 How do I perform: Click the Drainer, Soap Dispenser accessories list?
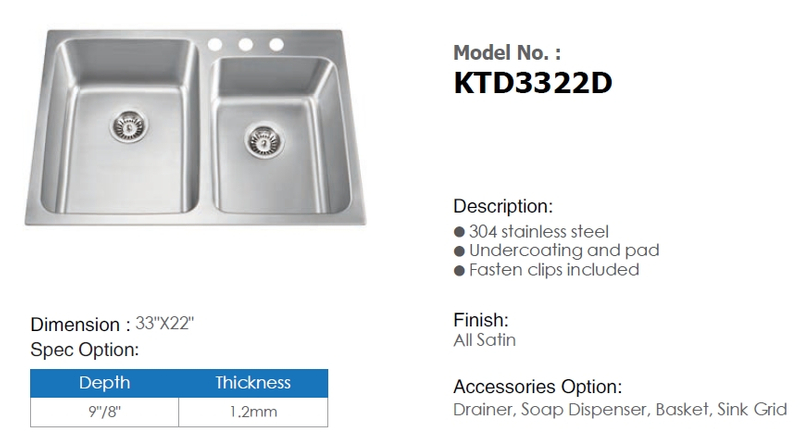pyautogui.click(x=620, y=409)
